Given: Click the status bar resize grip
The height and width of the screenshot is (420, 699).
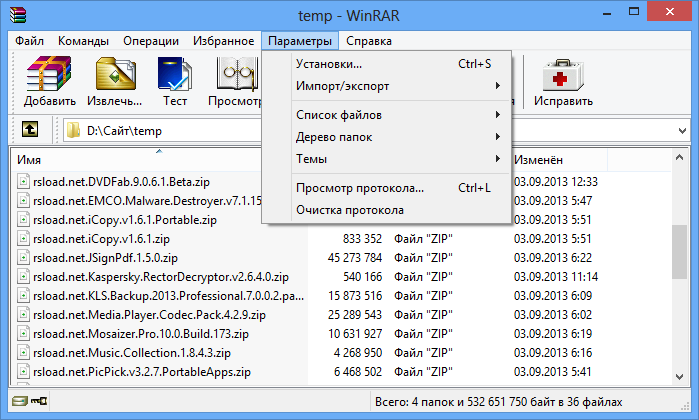Looking at the screenshot, I should 685,406.
